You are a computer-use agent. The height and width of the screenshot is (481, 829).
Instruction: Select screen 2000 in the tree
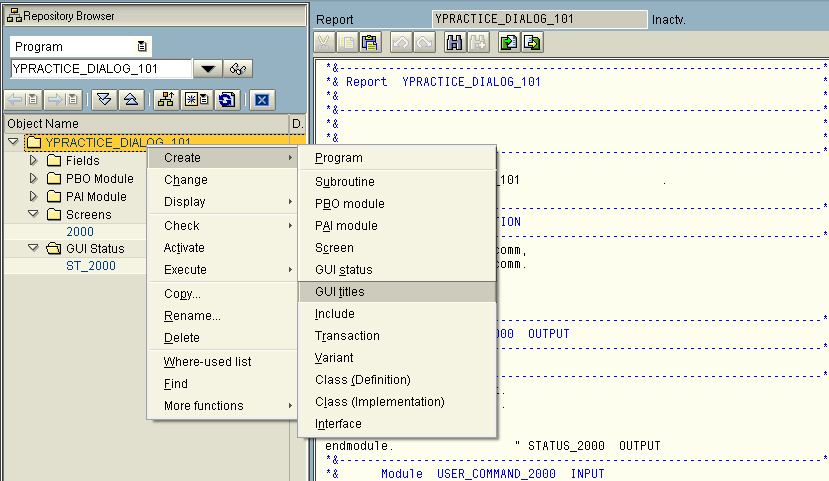(80, 232)
